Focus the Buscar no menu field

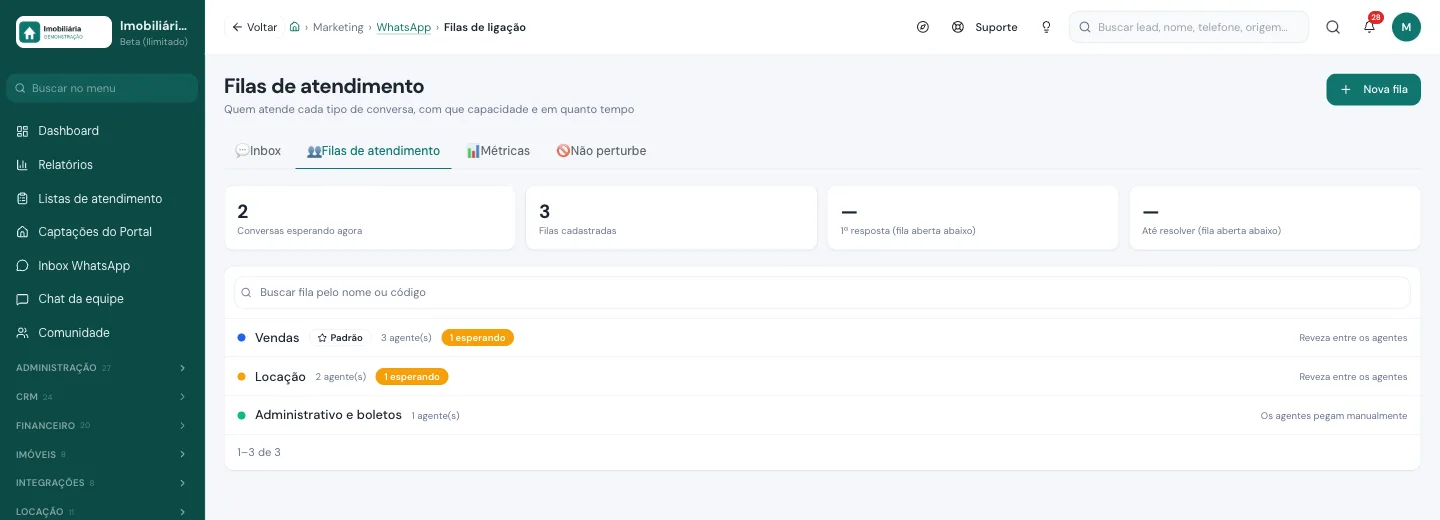(102, 88)
